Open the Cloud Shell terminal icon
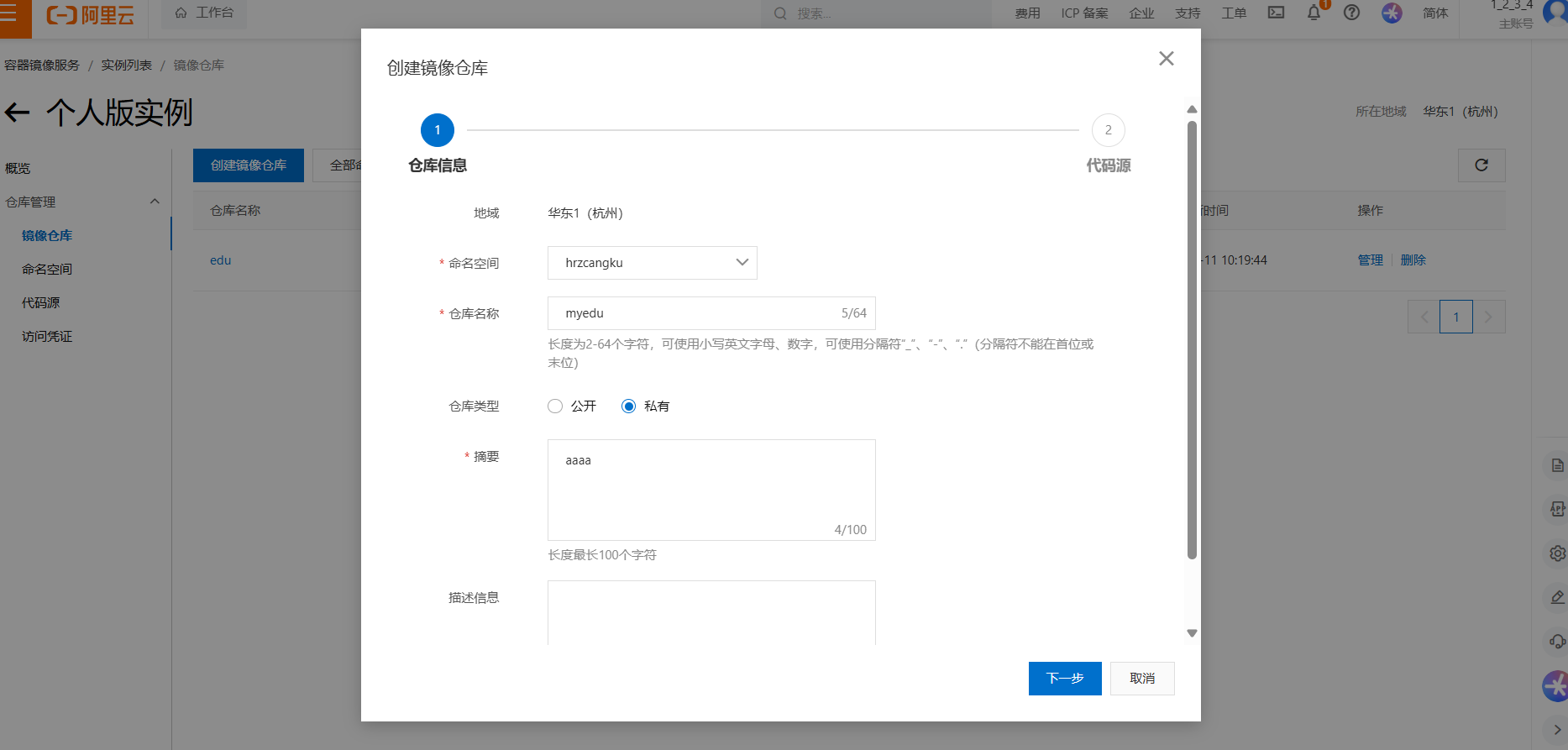This screenshot has width=1568, height=750. 1276,13
